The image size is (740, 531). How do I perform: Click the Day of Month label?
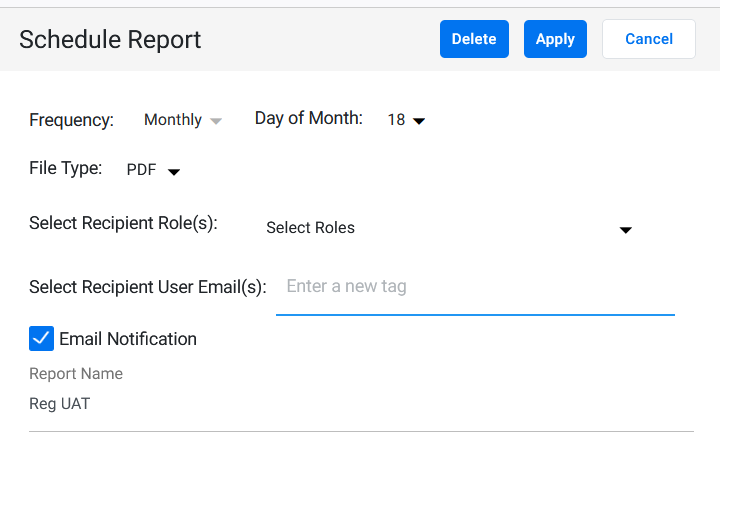click(x=309, y=118)
